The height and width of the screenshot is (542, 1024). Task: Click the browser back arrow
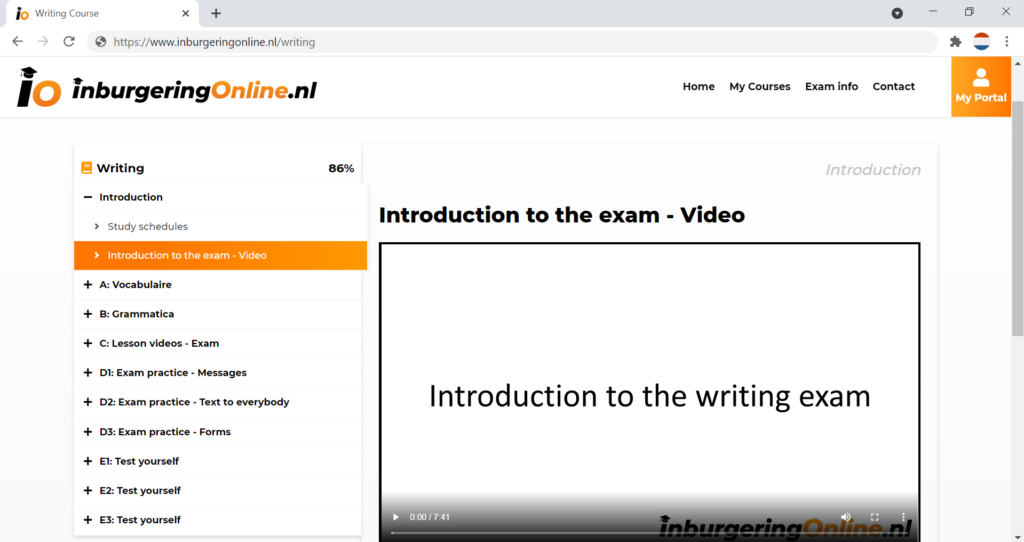click(x=18, y=41)
